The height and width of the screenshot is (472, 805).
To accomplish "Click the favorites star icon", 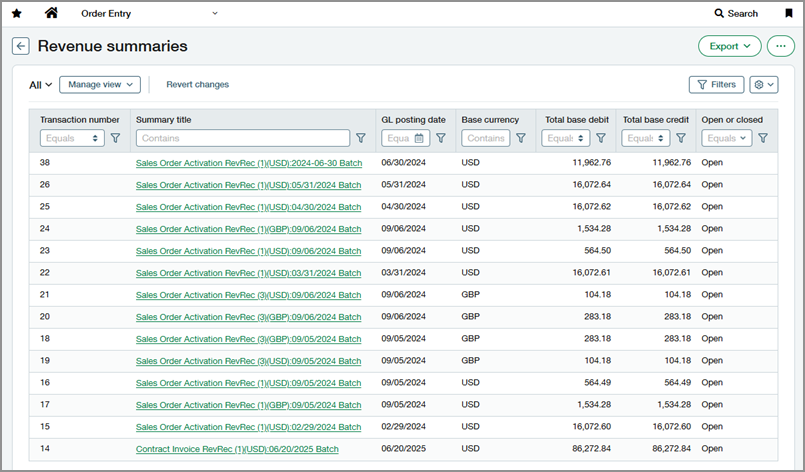I will tap(16, 13).
